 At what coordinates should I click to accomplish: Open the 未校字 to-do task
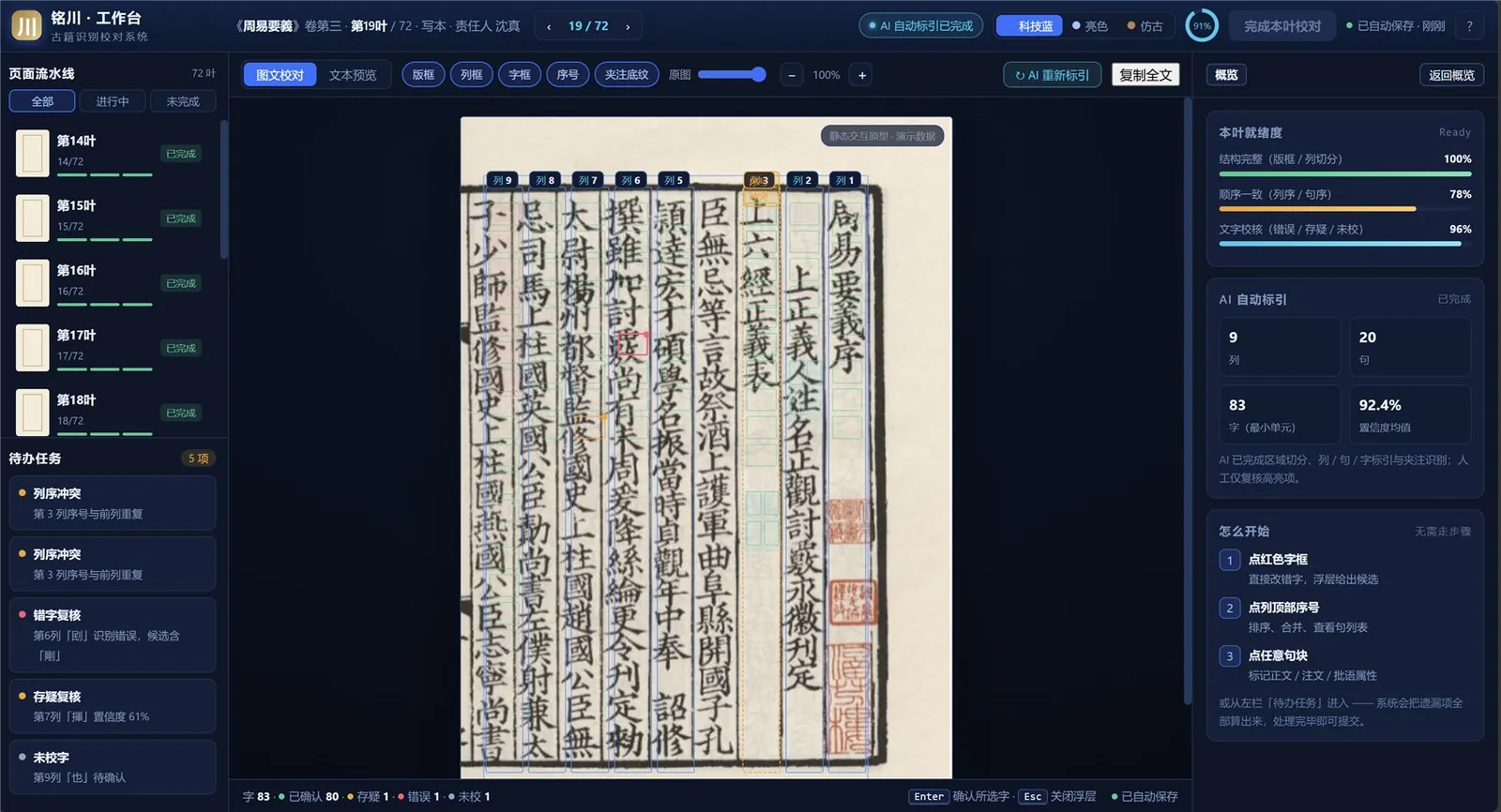[113, 767]
